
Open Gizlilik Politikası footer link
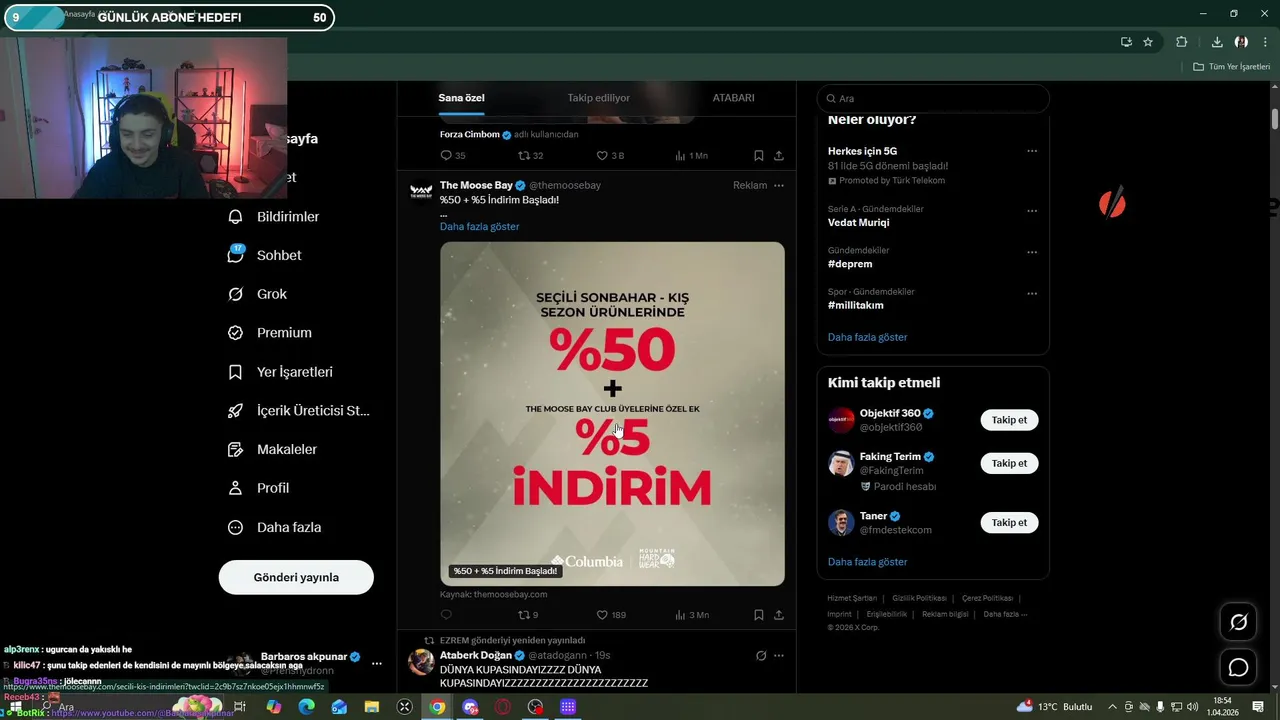click(x=919, y=598)
